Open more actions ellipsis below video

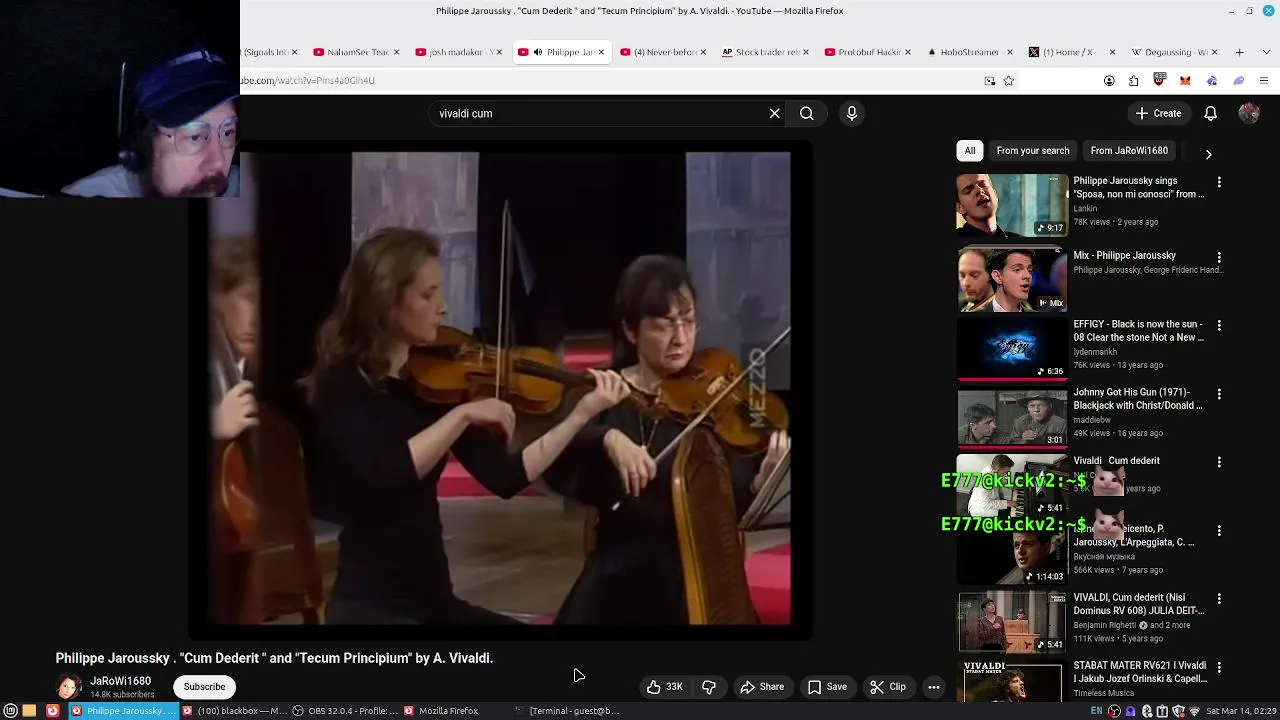coord(934,687)
